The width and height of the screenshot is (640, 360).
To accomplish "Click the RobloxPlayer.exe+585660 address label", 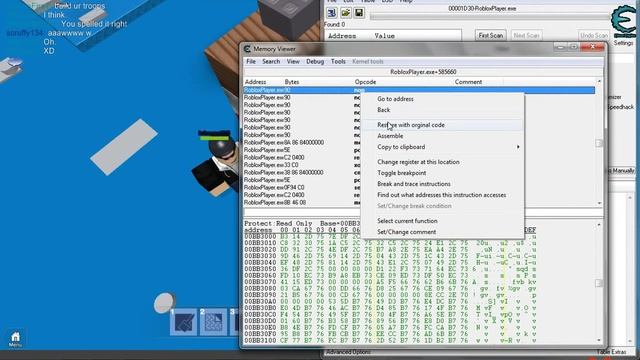I will [x=423, y=72].
